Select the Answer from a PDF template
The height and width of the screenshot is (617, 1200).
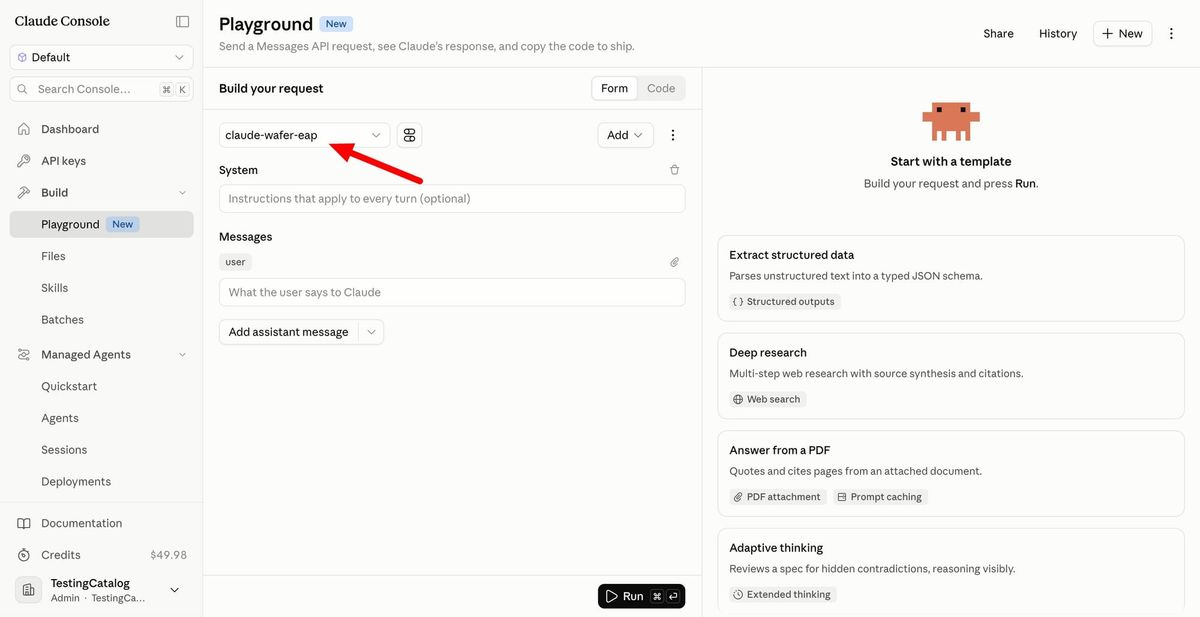point(951,474)
